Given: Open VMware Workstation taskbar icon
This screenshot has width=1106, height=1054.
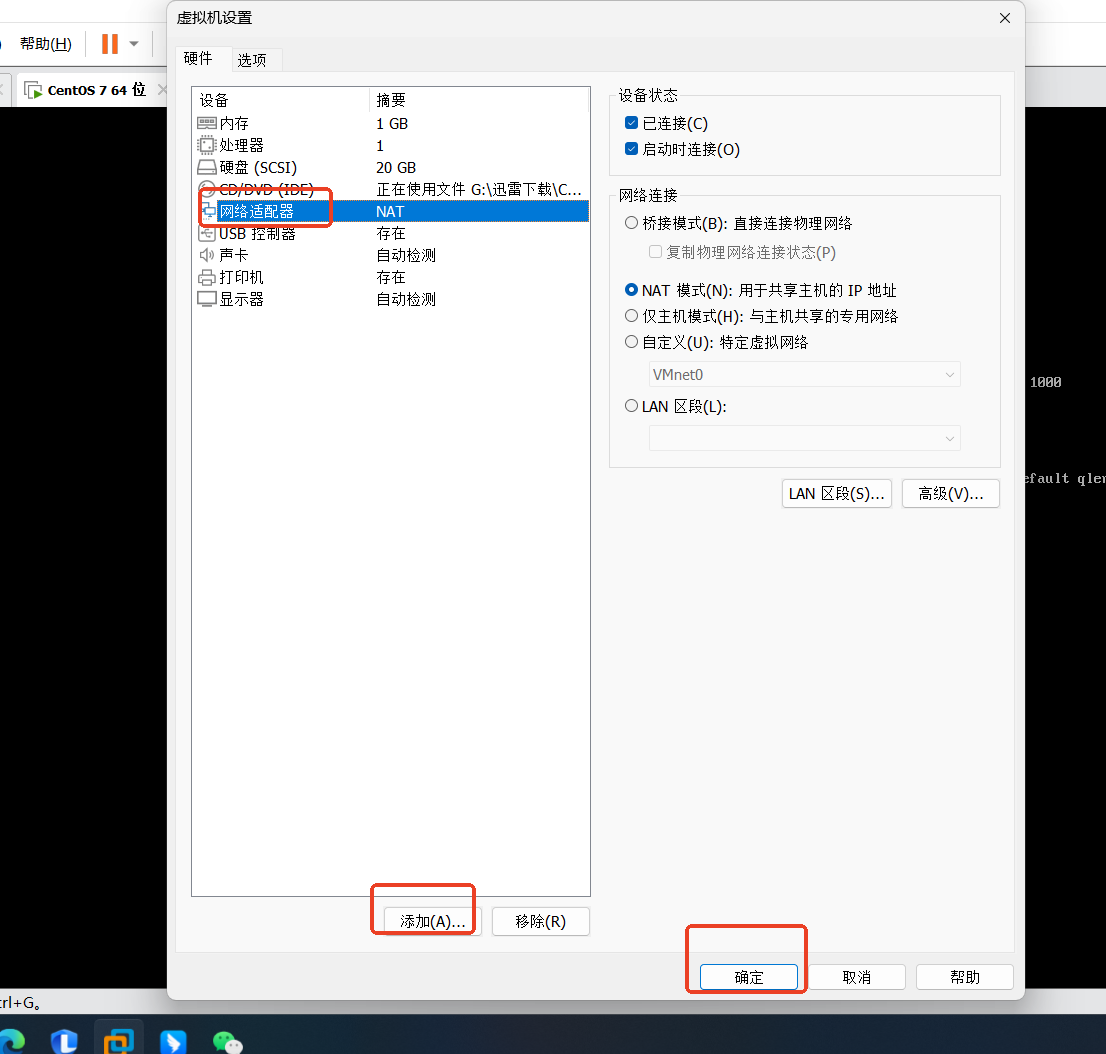Looking at the screenshot, I should click(118, 1041).
